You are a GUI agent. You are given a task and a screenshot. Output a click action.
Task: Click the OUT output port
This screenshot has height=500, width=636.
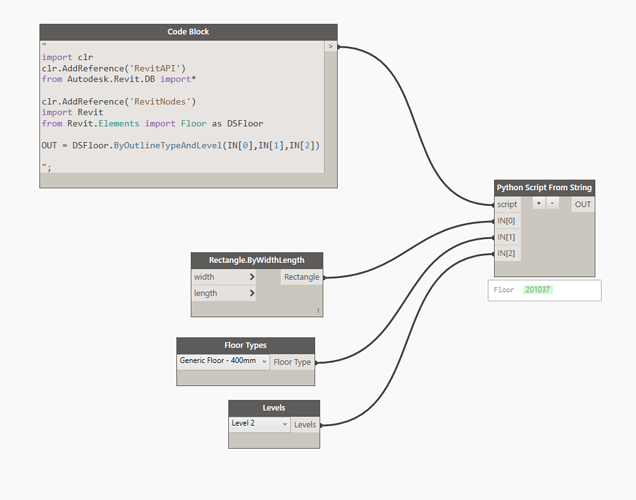tap(583, 204)
